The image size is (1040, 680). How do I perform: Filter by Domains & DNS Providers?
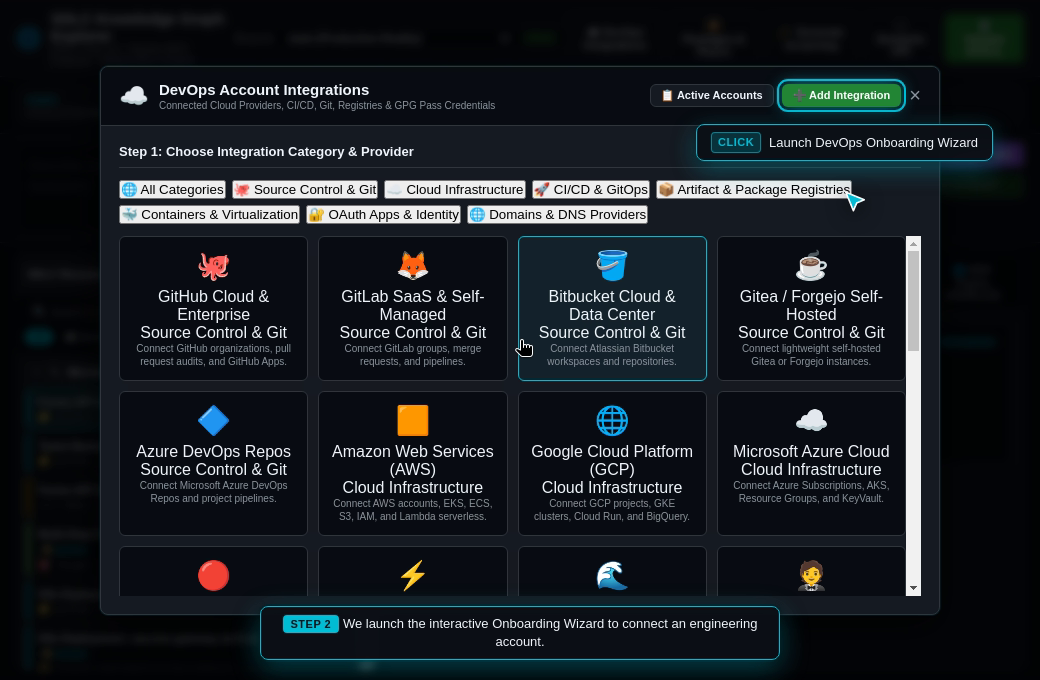pyautogui.click(x=558, y=215)
